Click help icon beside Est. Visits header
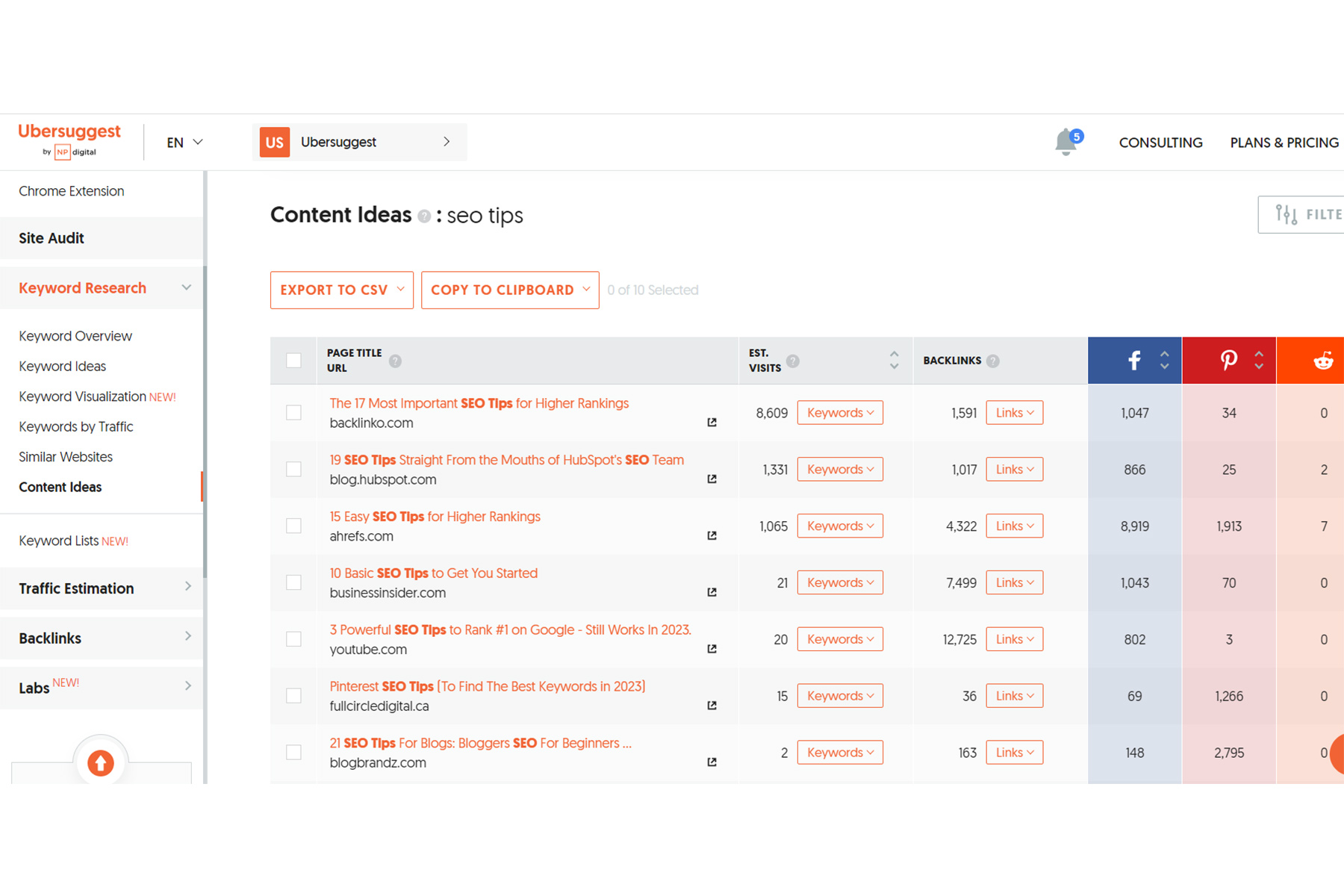 click(793, 361)
